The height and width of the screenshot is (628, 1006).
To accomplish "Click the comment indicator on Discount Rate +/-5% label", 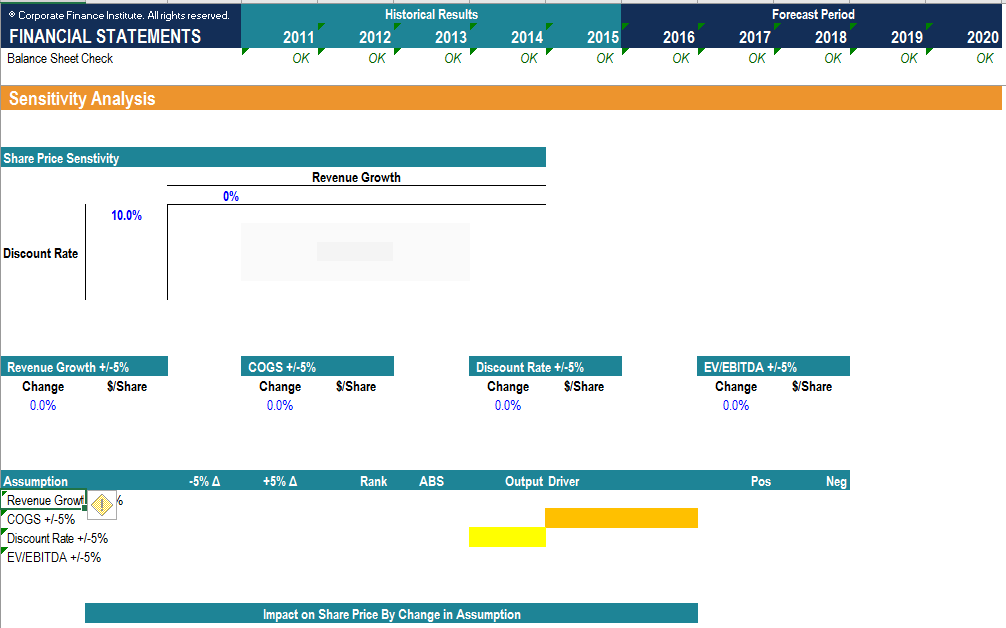I will (4, 532).
